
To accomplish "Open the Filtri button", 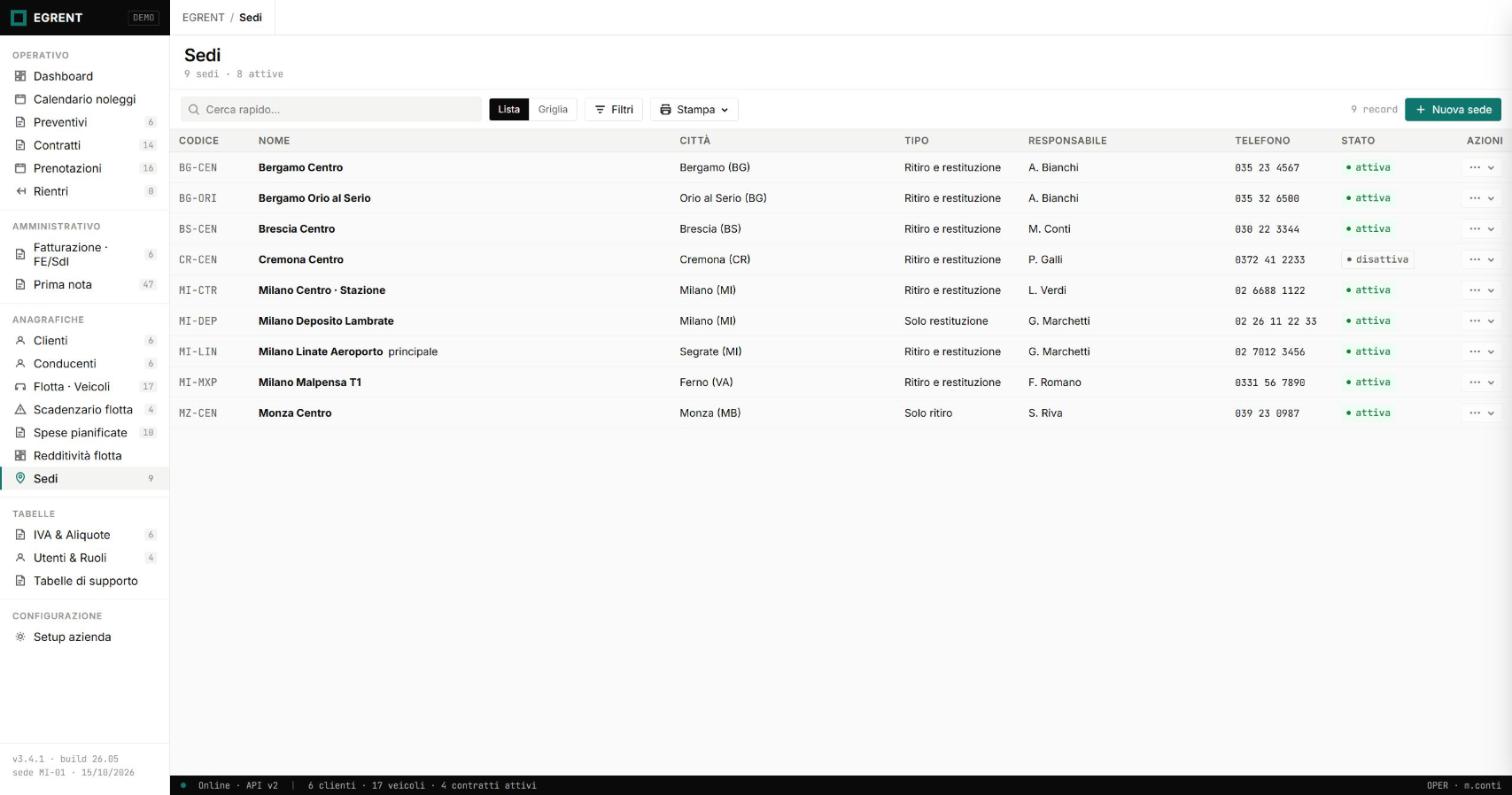I will coord(613,109).
